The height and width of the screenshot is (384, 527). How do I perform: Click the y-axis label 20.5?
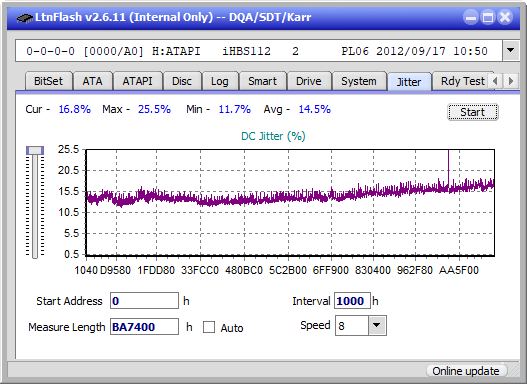click(68, 170)
